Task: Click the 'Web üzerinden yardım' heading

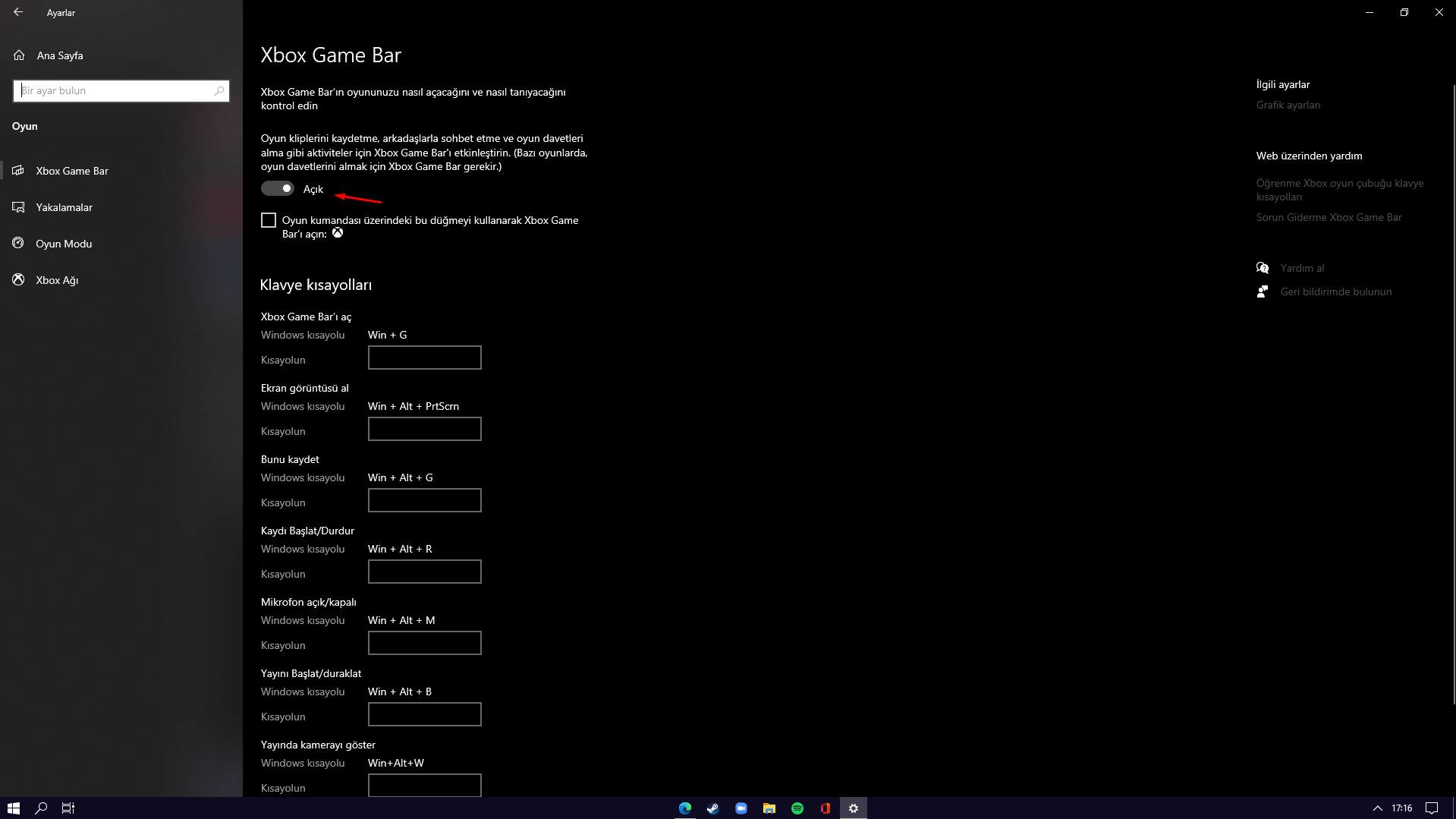Action: point(1309,156)
